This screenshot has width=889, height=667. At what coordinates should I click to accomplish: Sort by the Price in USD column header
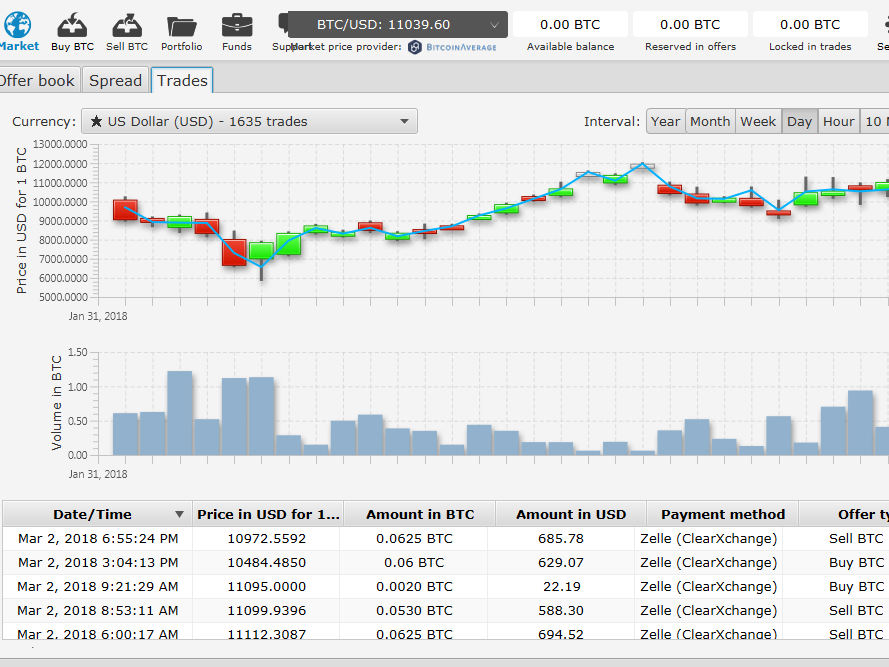point(268,514)
